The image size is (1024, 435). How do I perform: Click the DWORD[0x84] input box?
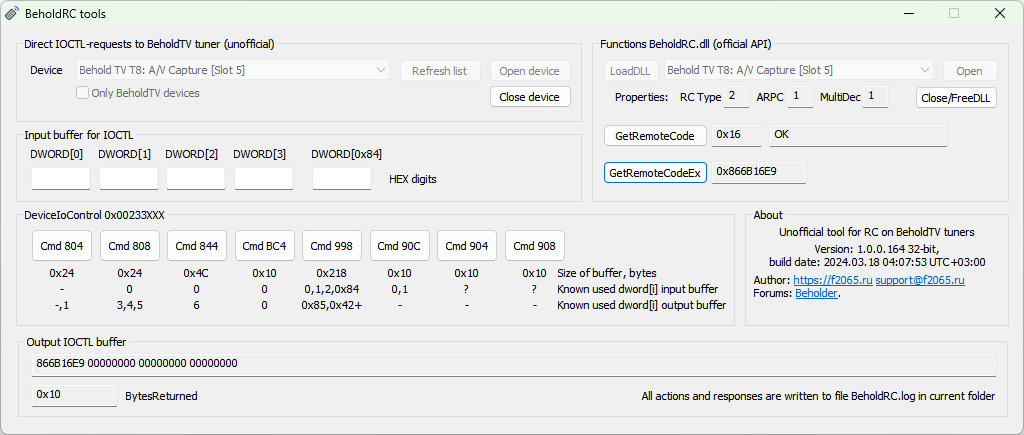tap(342, 179)
